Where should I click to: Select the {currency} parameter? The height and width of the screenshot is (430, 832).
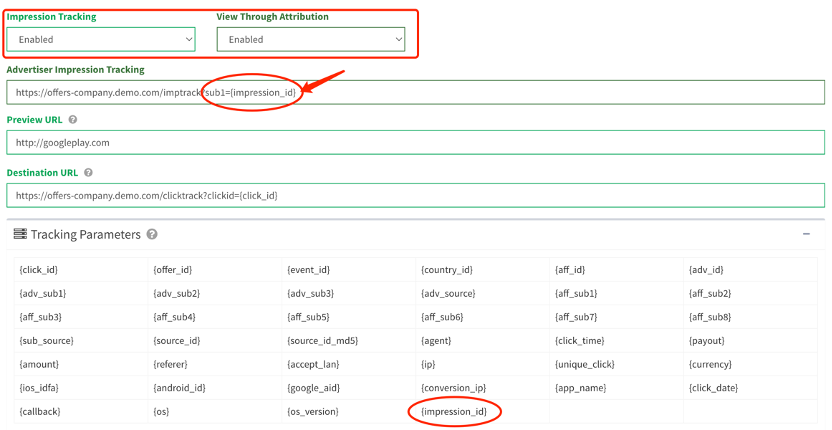710,364
